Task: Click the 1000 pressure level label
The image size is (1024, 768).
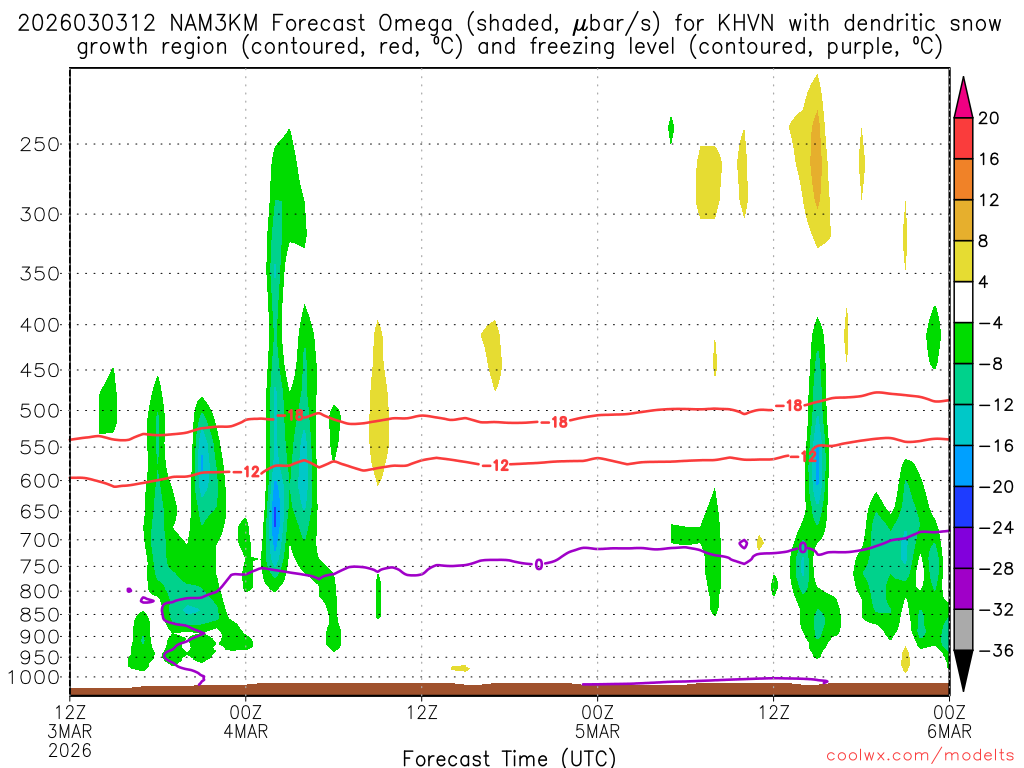Action: (x=35, y=678)
